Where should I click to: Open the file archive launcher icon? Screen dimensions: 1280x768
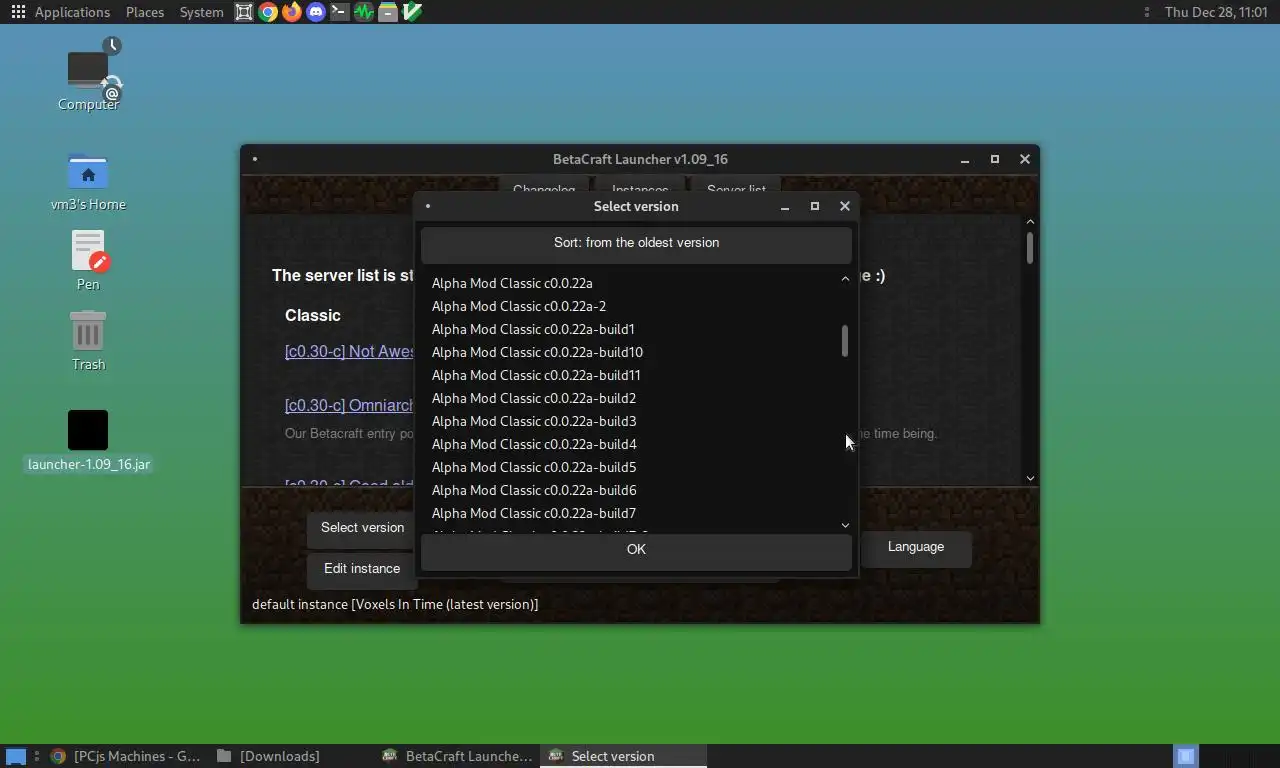tap(388, 12)
